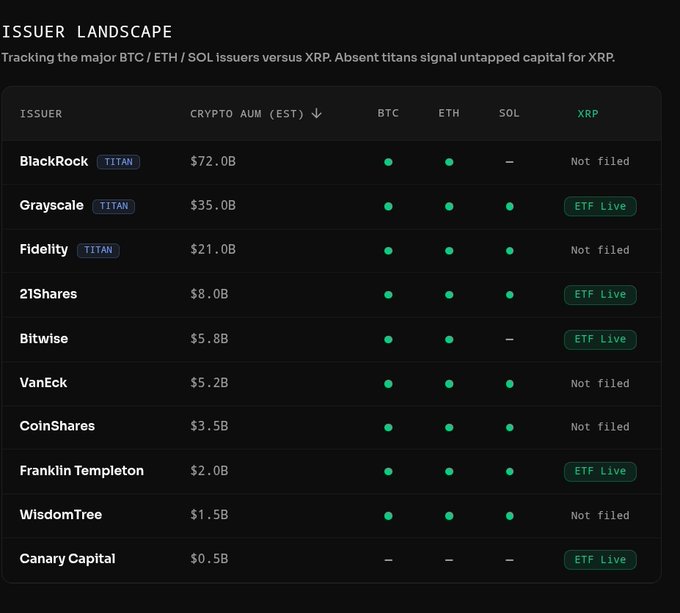The image size is (680, 613).
Task: Click Grayscale's green SOL dot
Action: (x=510, y=206)
